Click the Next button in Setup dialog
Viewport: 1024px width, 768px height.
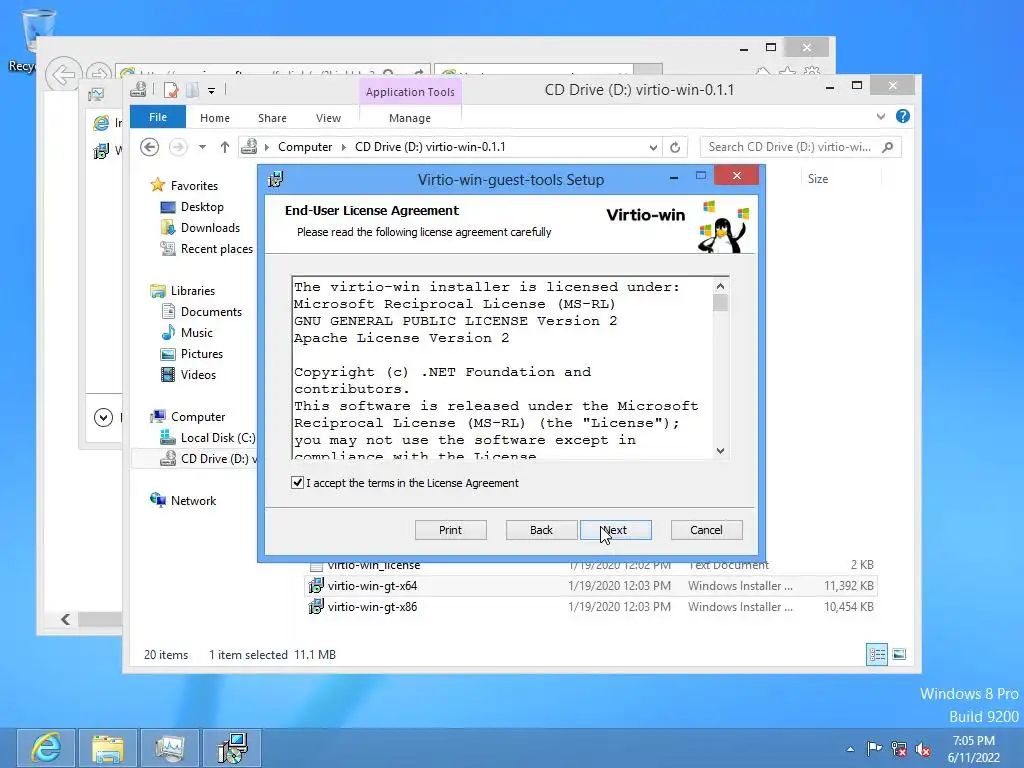615,530
